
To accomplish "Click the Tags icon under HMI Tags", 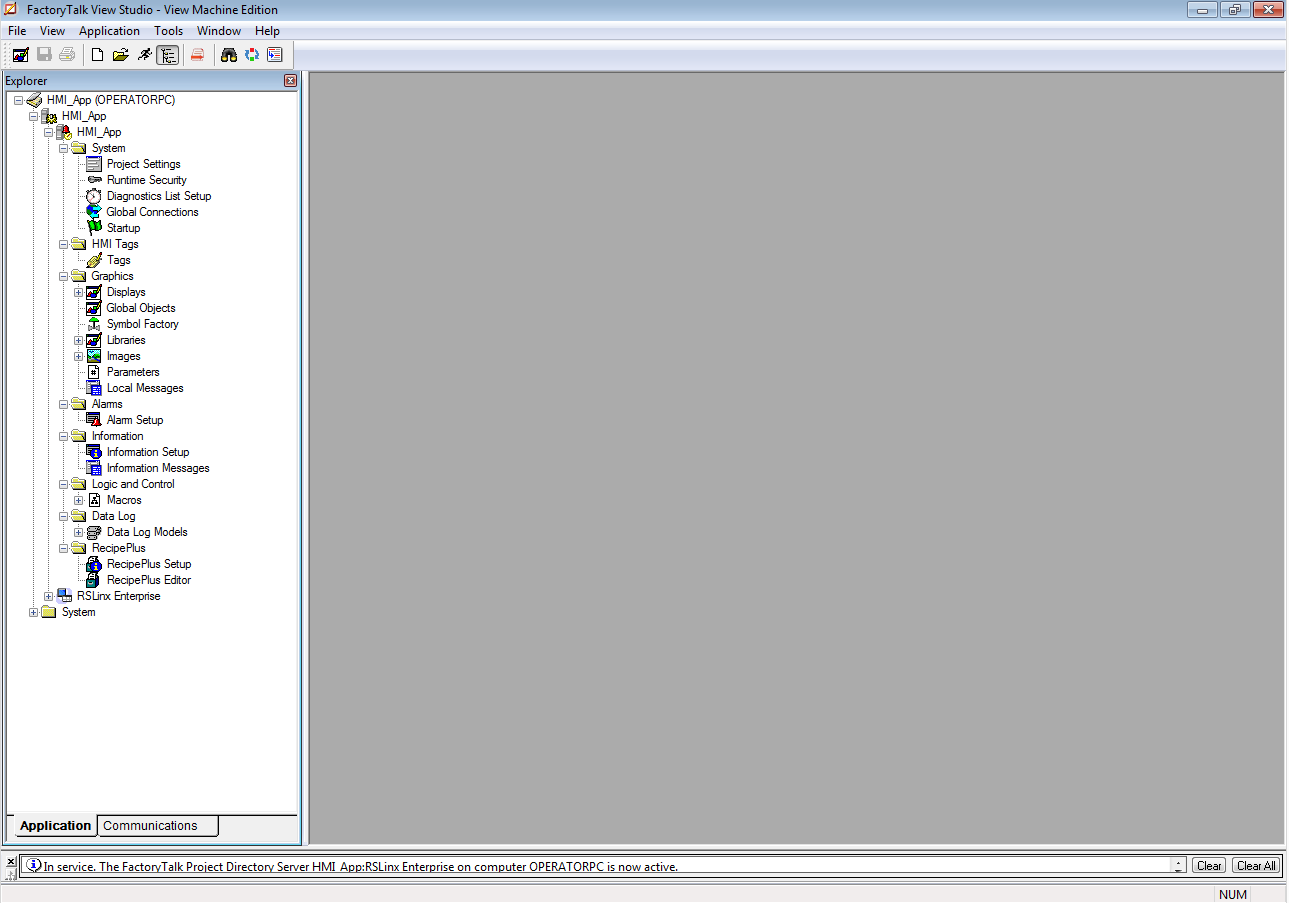I will (x=94, y=260).
